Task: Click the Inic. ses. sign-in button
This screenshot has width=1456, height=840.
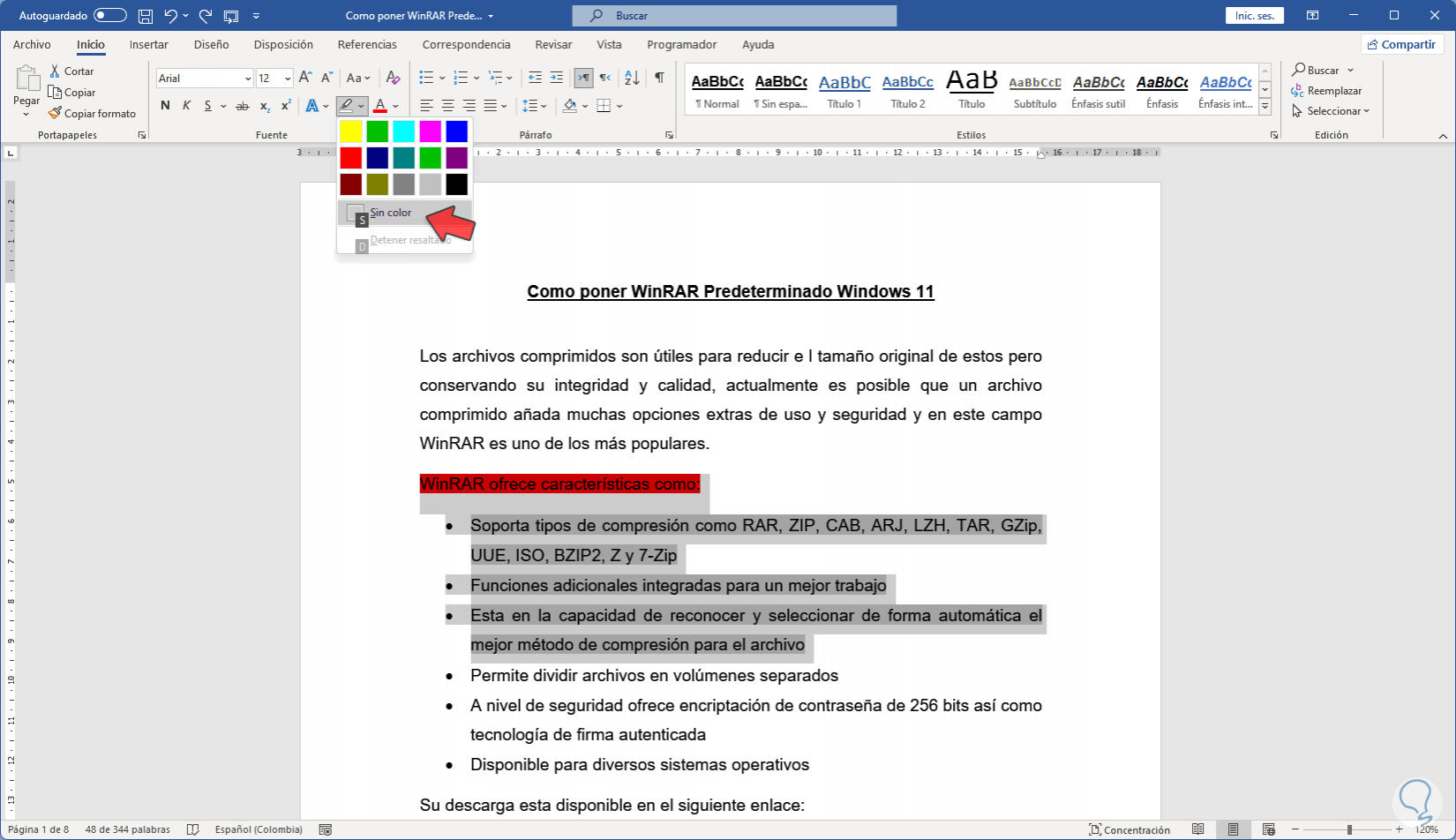Action: coord(1254,16)
